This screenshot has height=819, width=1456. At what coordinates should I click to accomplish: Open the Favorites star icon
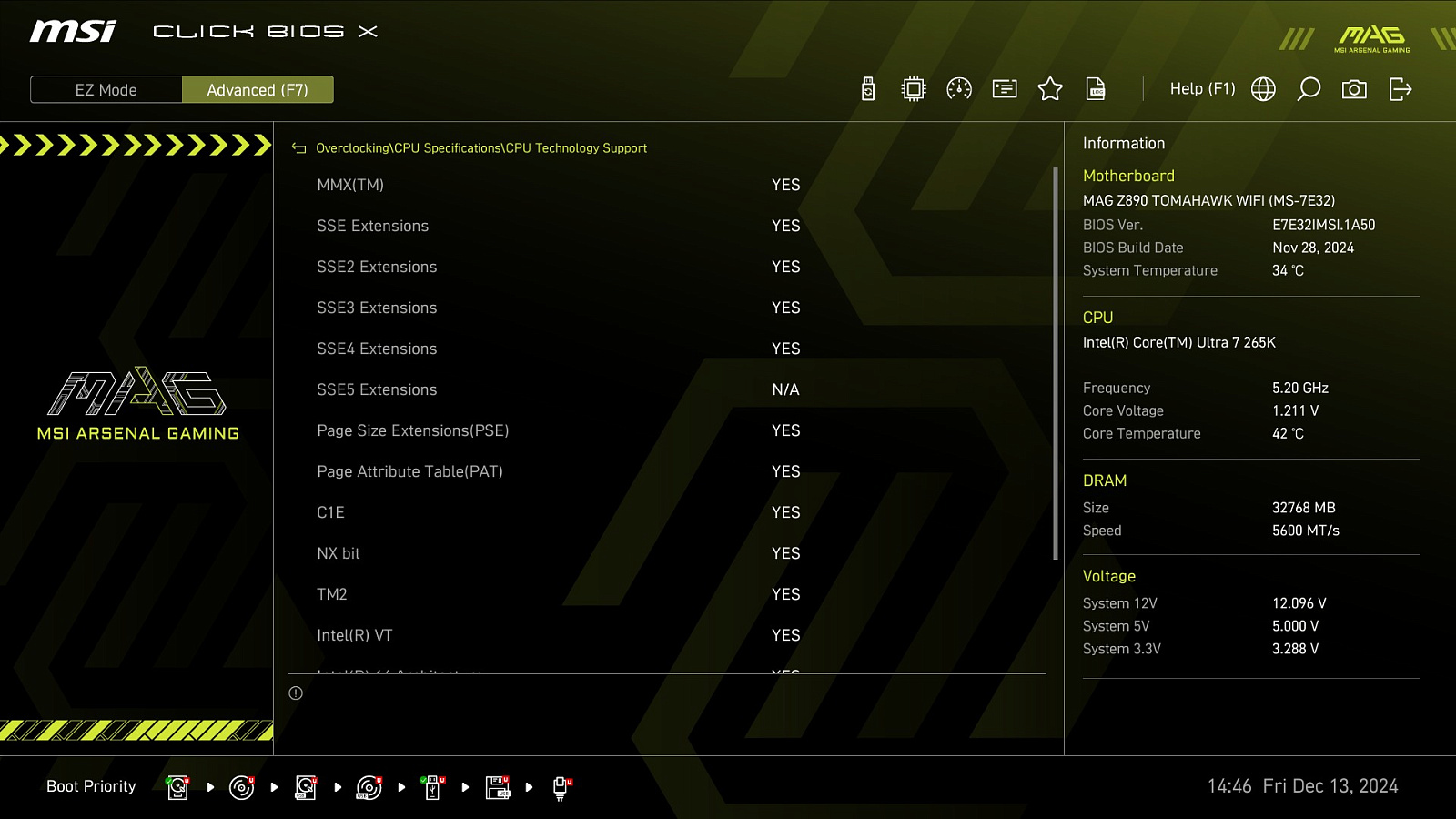point(1050,88)
